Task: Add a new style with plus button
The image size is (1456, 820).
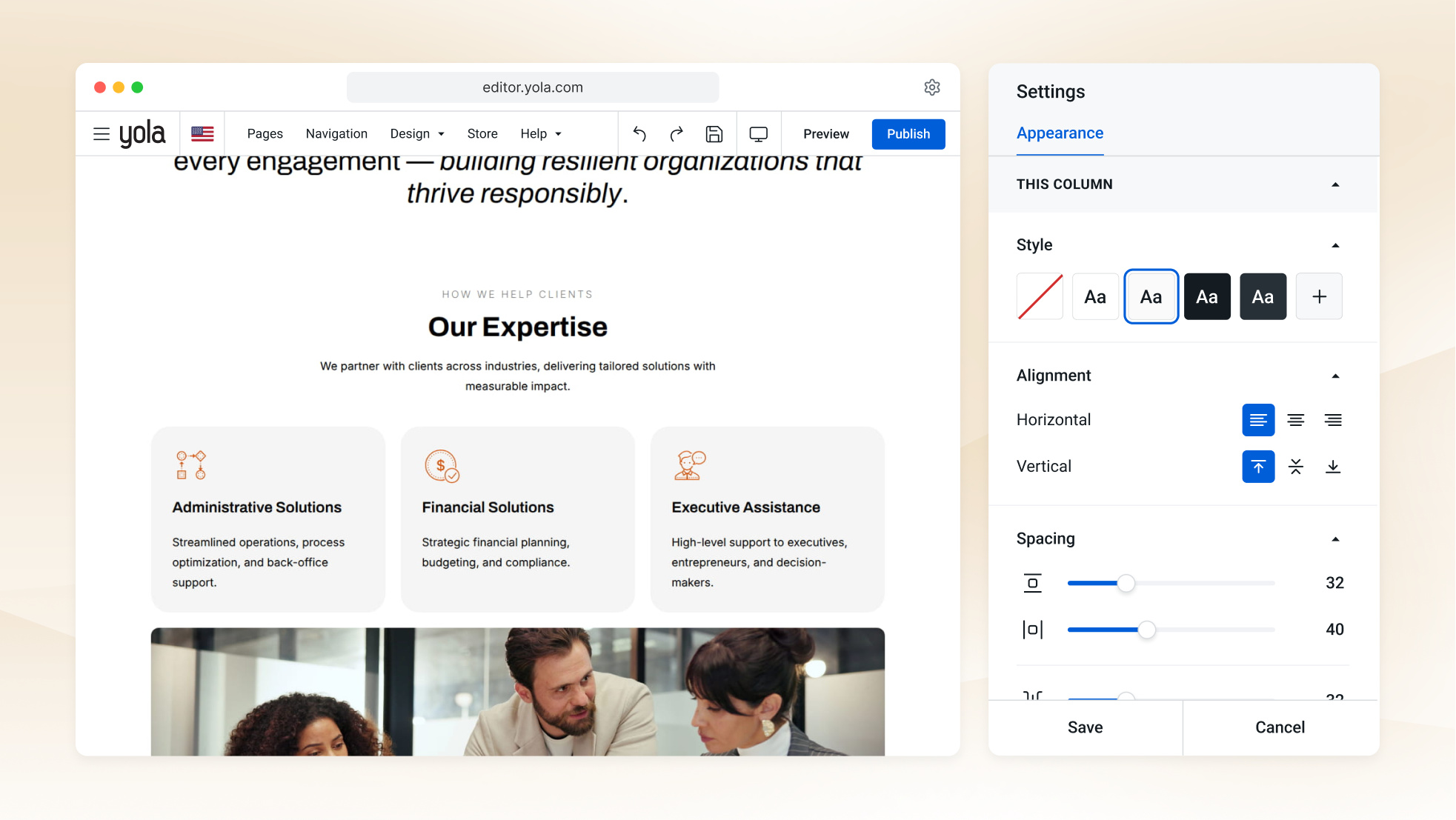Action: point(1319,296)
